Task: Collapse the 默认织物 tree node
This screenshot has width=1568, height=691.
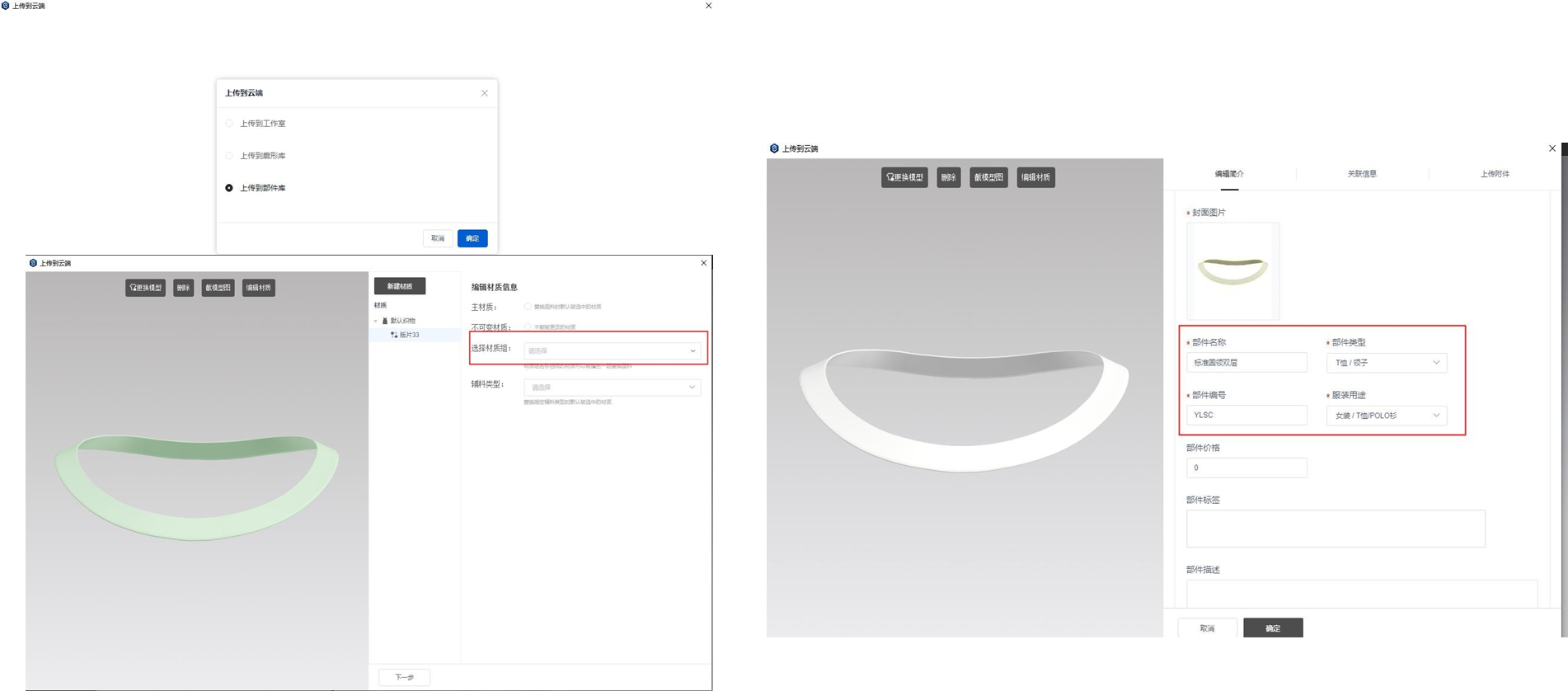Action: 376,321
